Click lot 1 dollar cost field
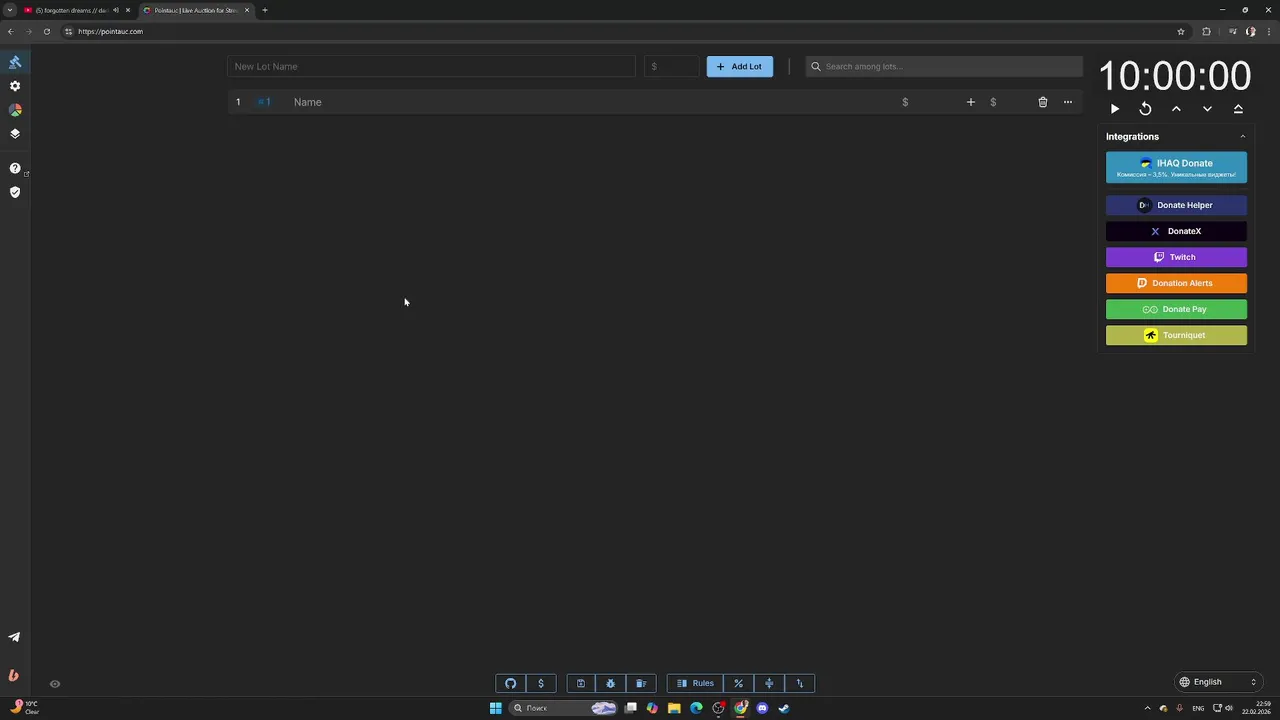 pos(927,102)
